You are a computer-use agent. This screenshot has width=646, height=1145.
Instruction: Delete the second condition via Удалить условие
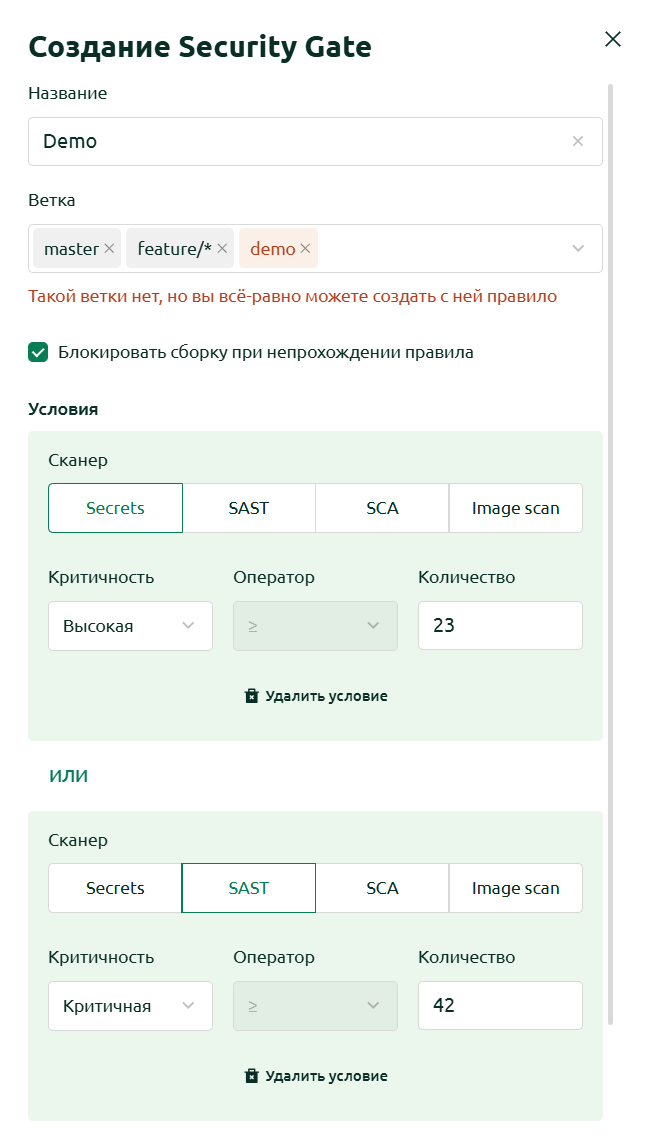(315, 1076)
